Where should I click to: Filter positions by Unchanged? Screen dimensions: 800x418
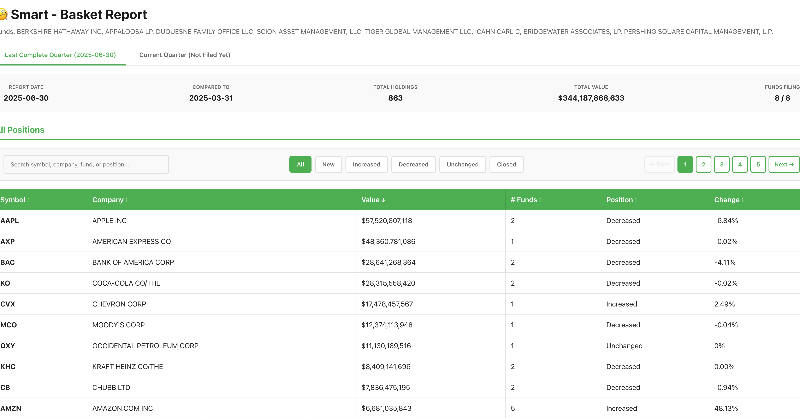462,164
